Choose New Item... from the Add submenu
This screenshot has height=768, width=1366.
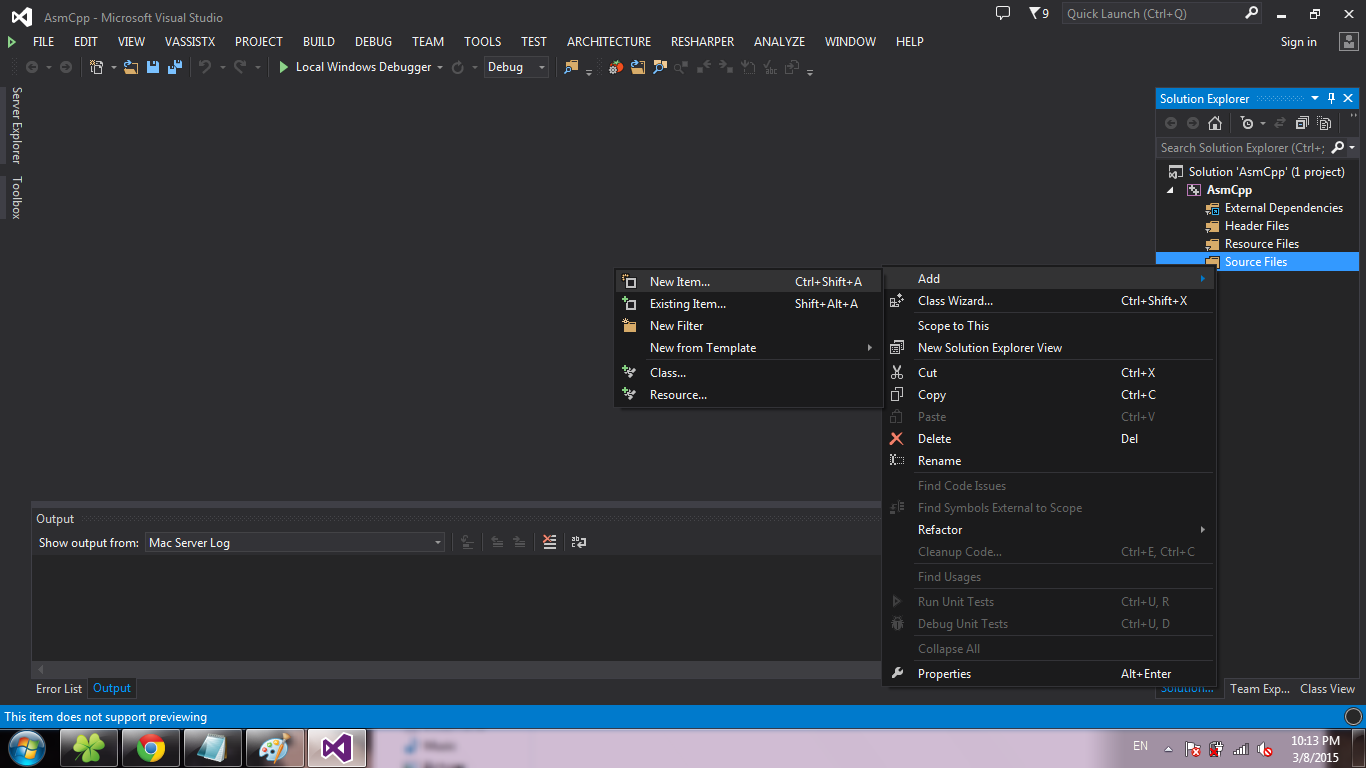pyautogui.click(x=748, y=282)
